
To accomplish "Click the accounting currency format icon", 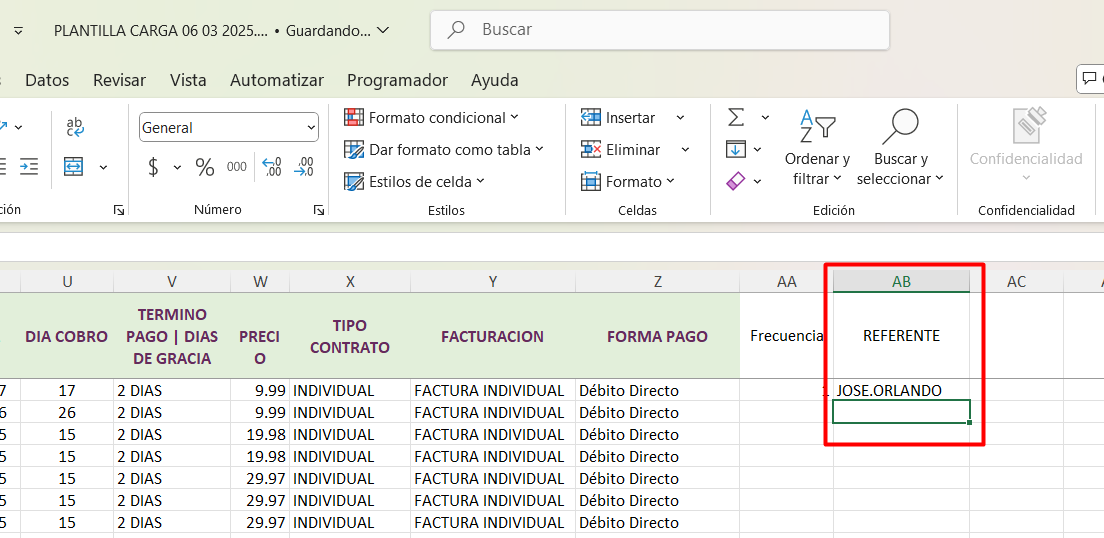I will [x=153, y=167].
